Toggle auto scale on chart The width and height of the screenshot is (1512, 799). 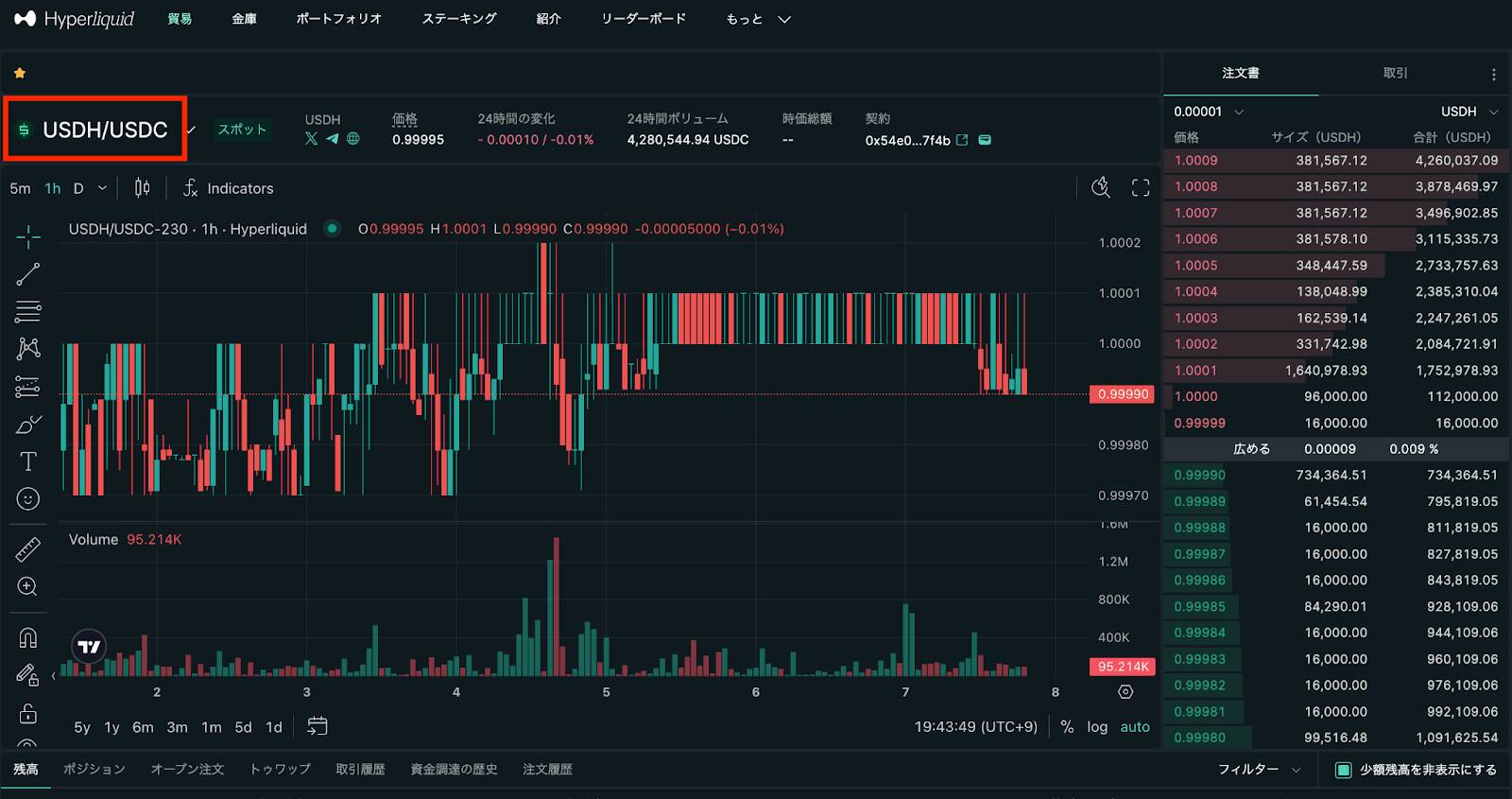[x=1135, y=727]
